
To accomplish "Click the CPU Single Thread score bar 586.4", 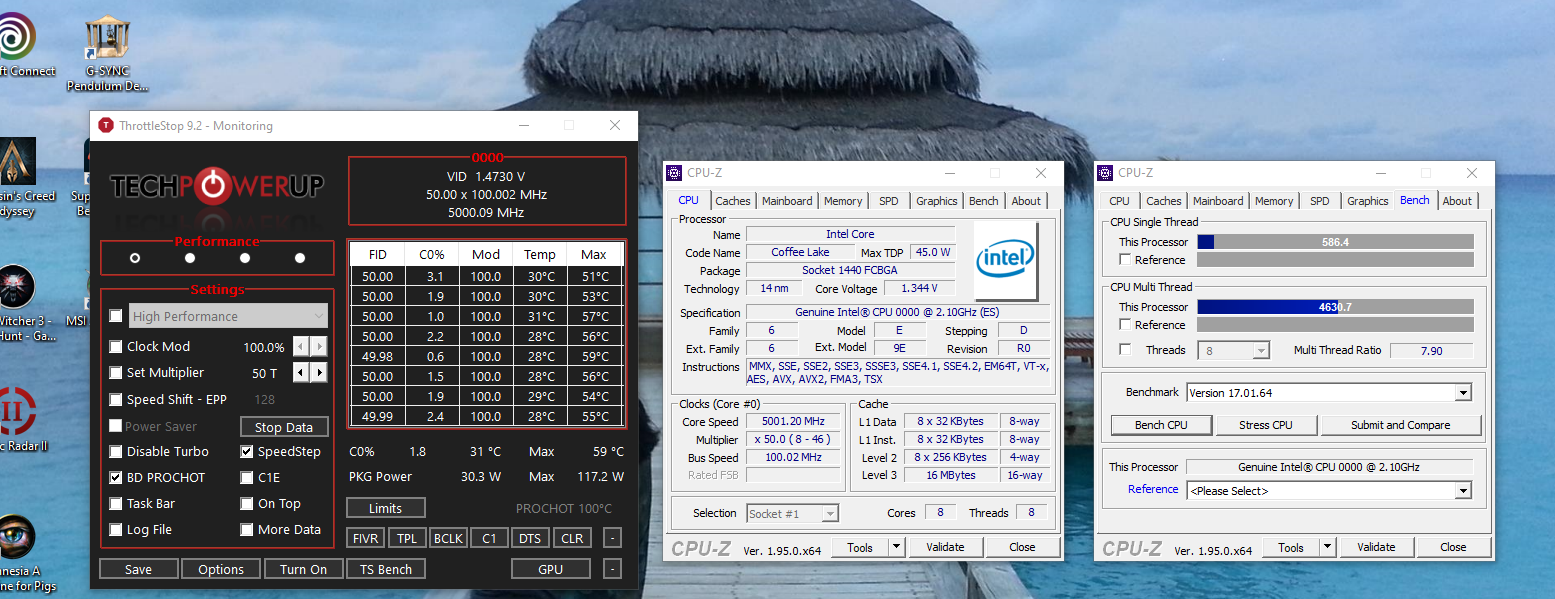I will pos(1335,242).
